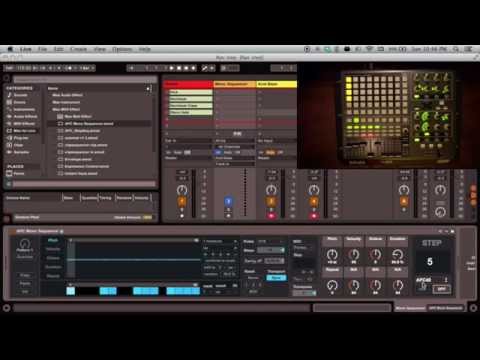Image resolution: width=480 pixels, height=360 pixels.
Task: Toggle Draw Mode pencil in control bar
Action: (205, 68)
